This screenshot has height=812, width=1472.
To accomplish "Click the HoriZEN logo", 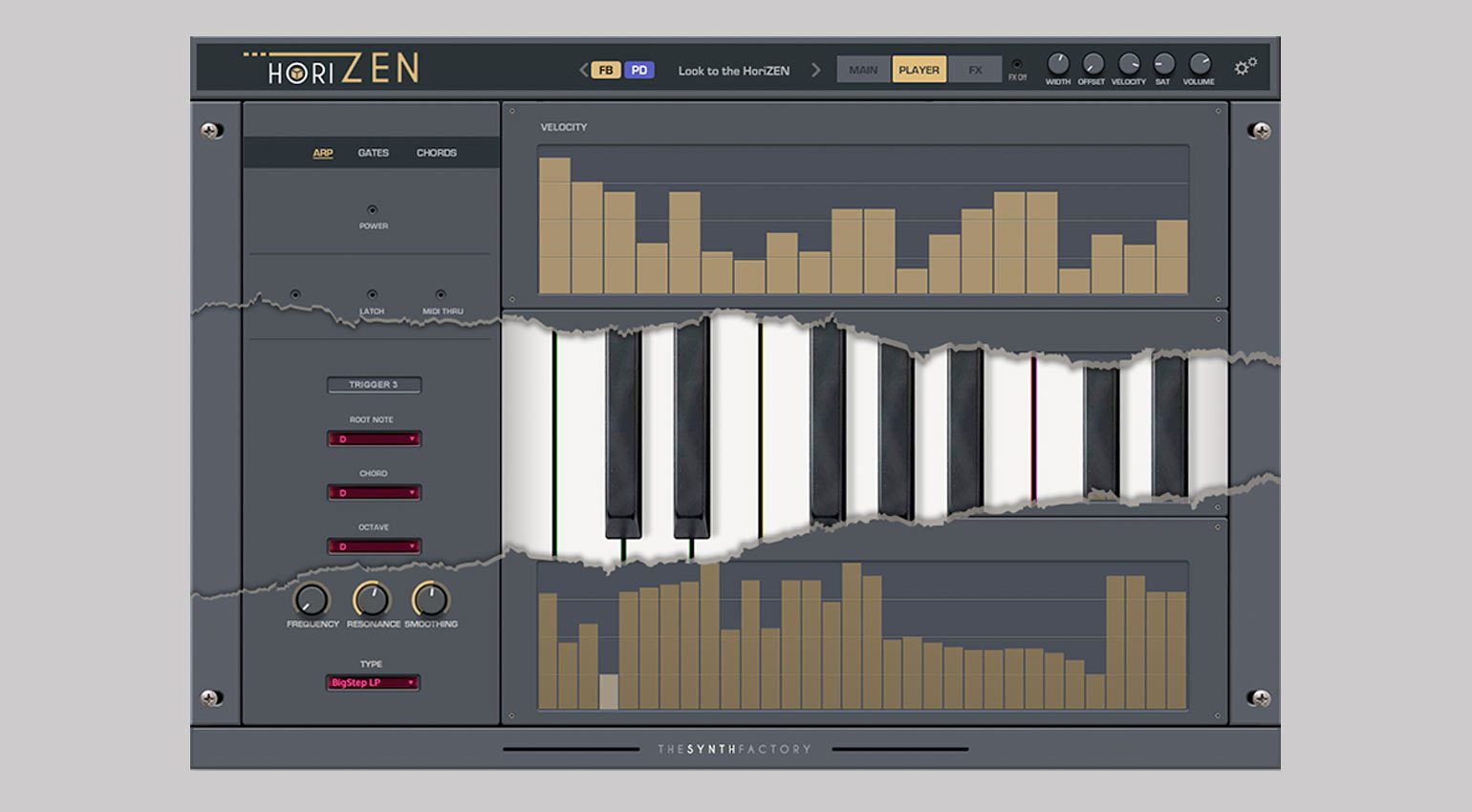I will coord(331,68).
